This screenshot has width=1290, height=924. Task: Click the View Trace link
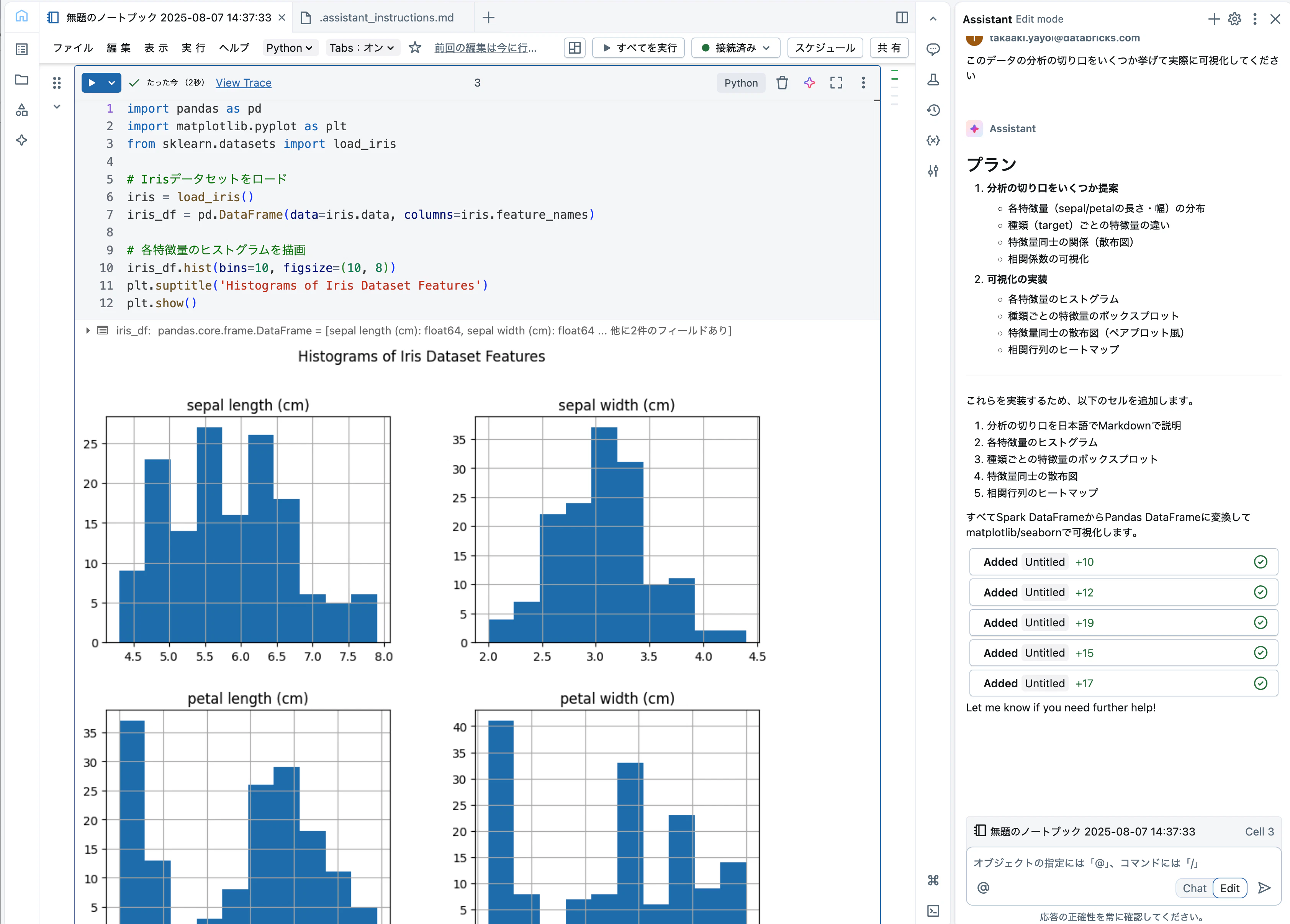(x=244, y=82)
